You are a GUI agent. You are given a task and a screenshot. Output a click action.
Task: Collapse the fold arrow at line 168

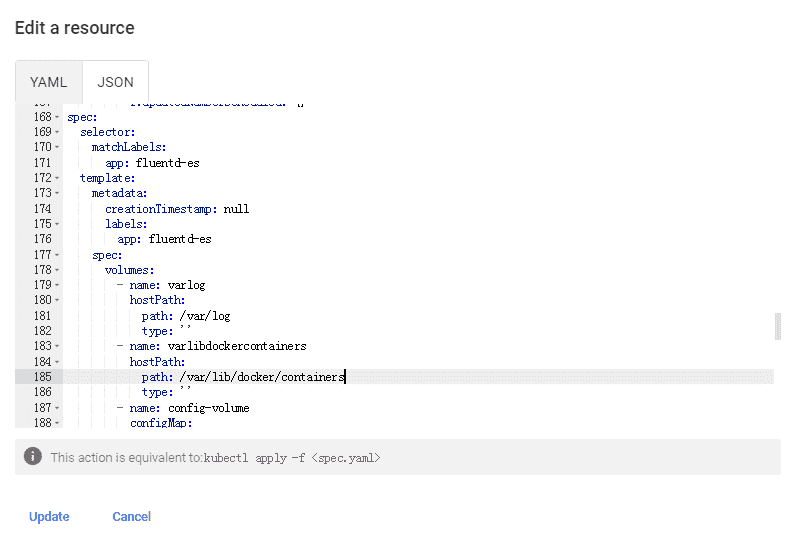tap(57, 117)
